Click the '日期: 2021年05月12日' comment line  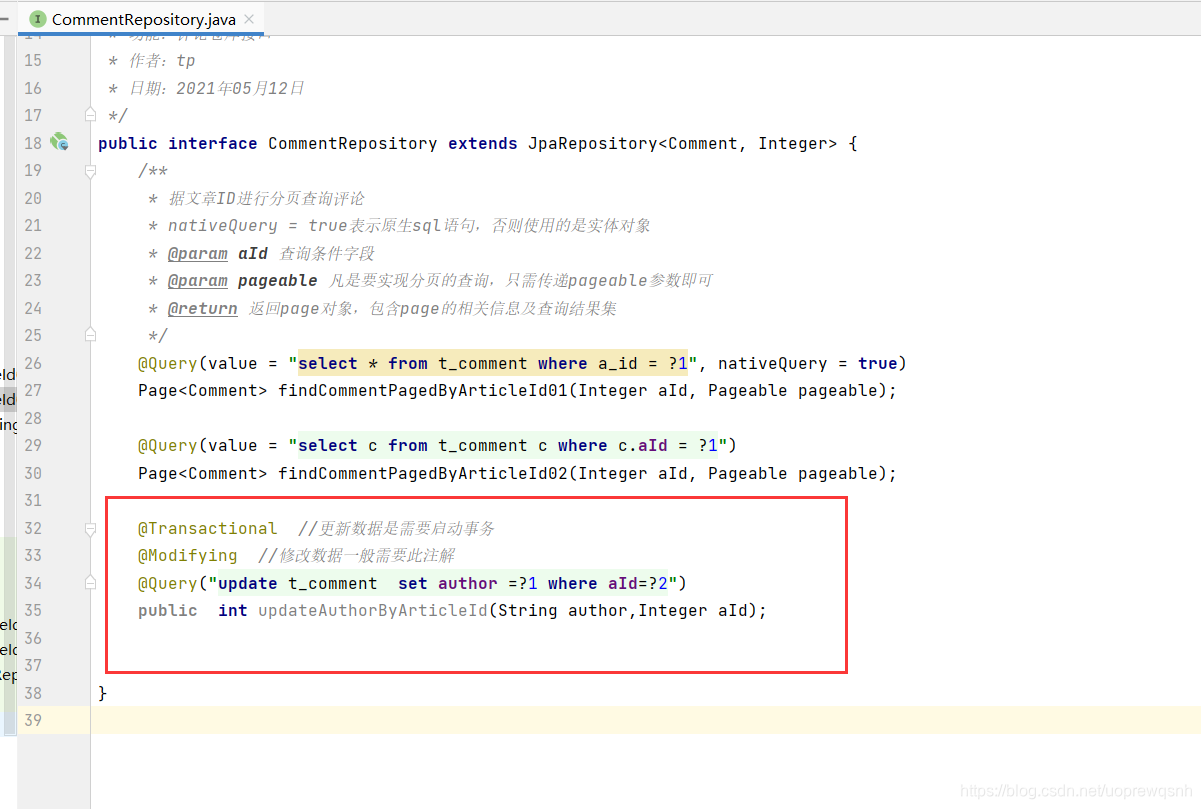[x=206, y=88]
